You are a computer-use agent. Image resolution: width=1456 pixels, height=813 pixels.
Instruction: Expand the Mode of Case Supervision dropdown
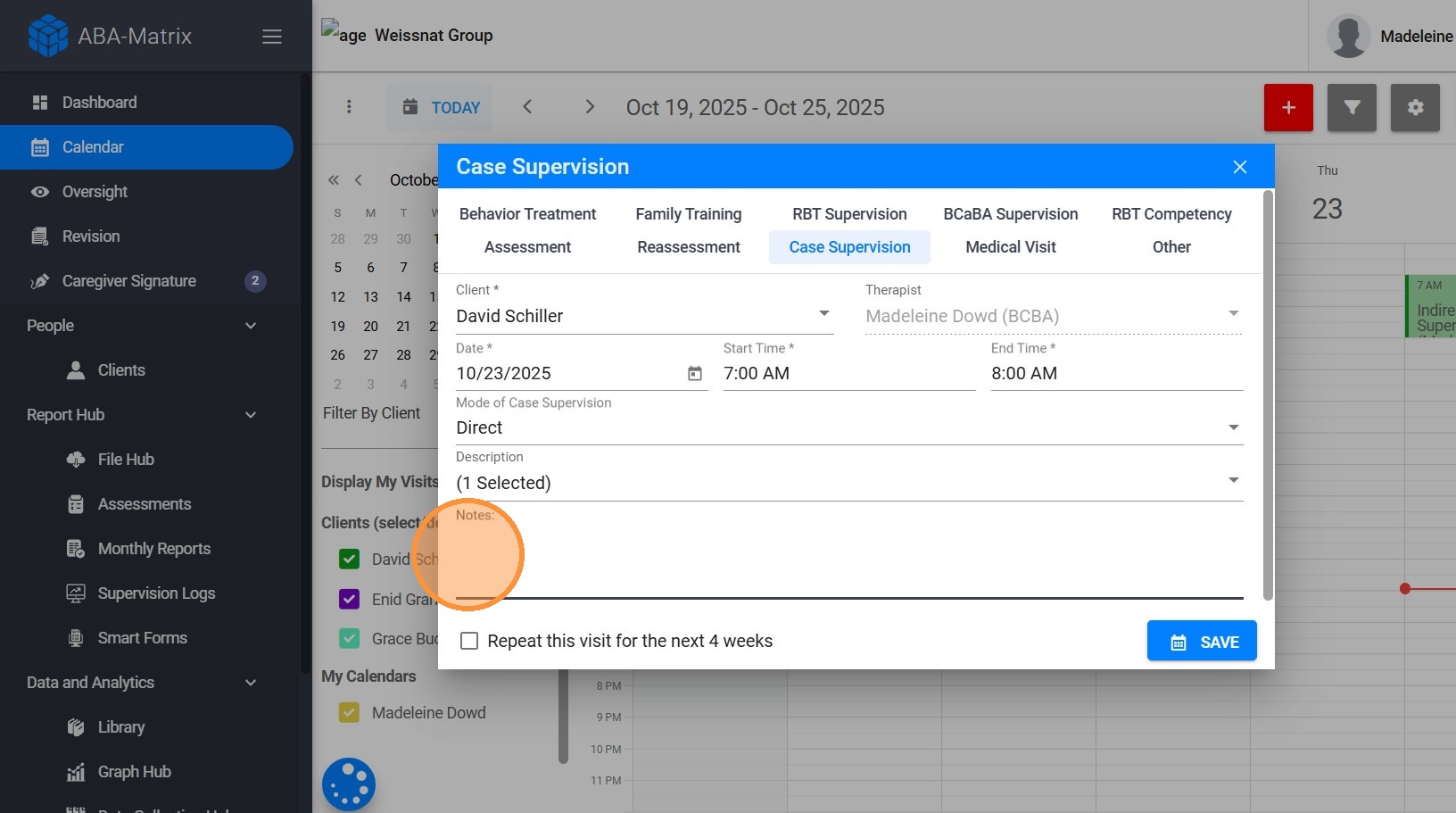(x=1233, y=427)
